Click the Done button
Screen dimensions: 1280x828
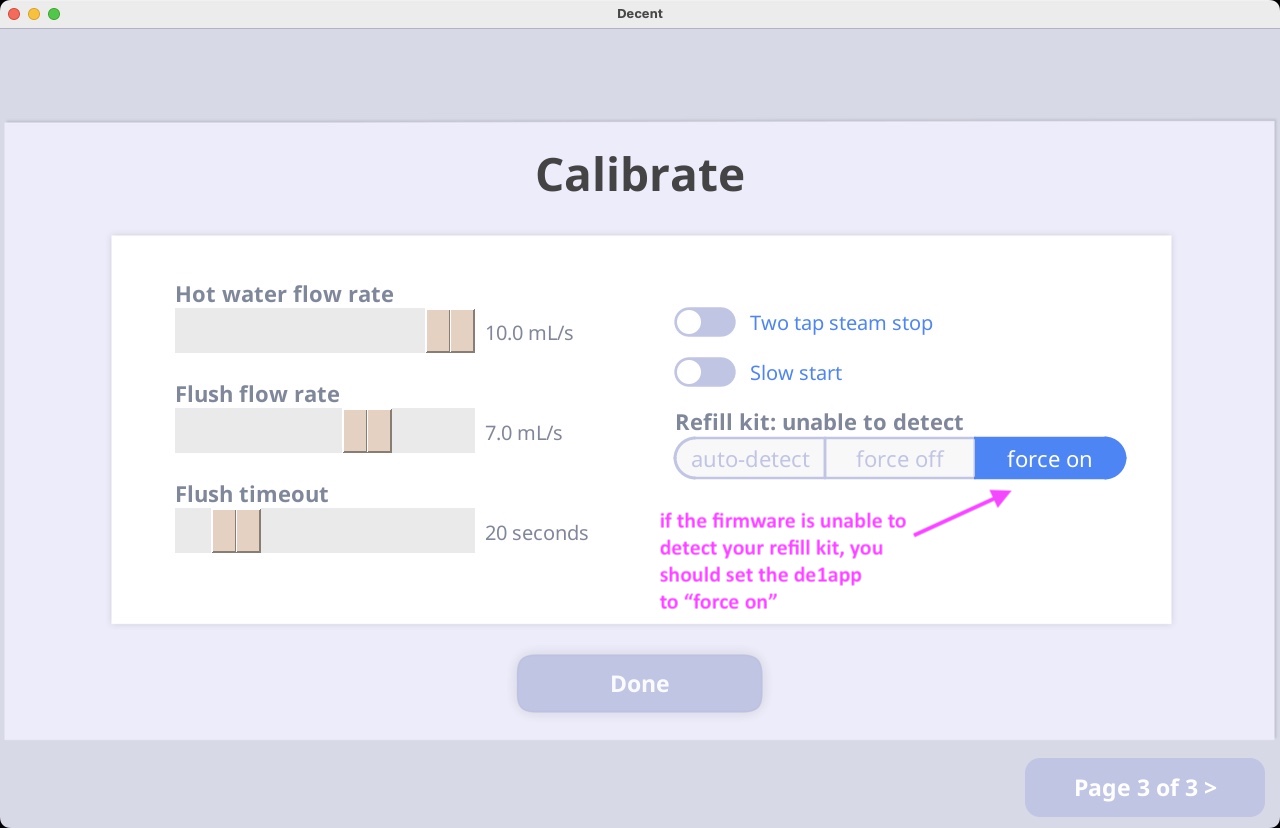coord(639,684)
